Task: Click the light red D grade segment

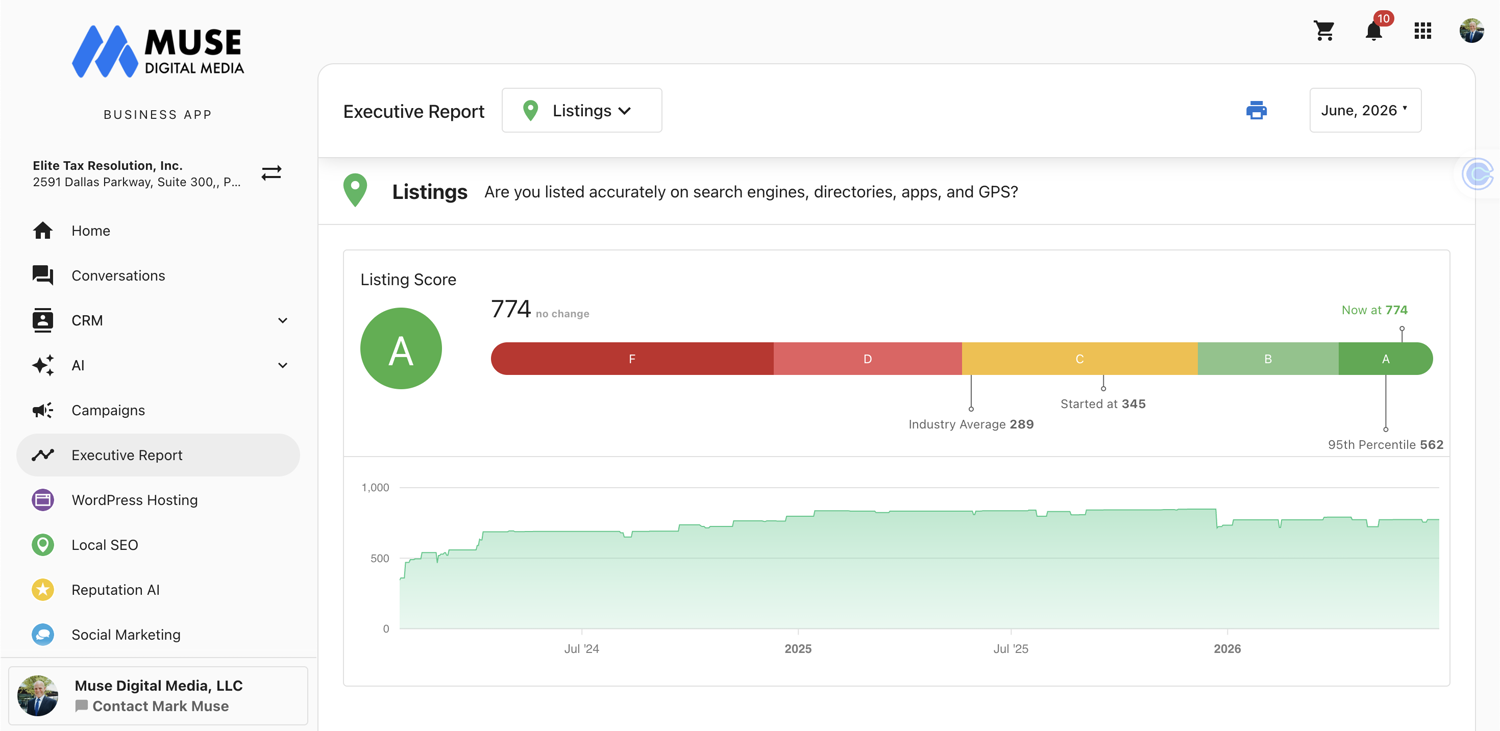Action: pyautogui.click(x=868, y=359)
